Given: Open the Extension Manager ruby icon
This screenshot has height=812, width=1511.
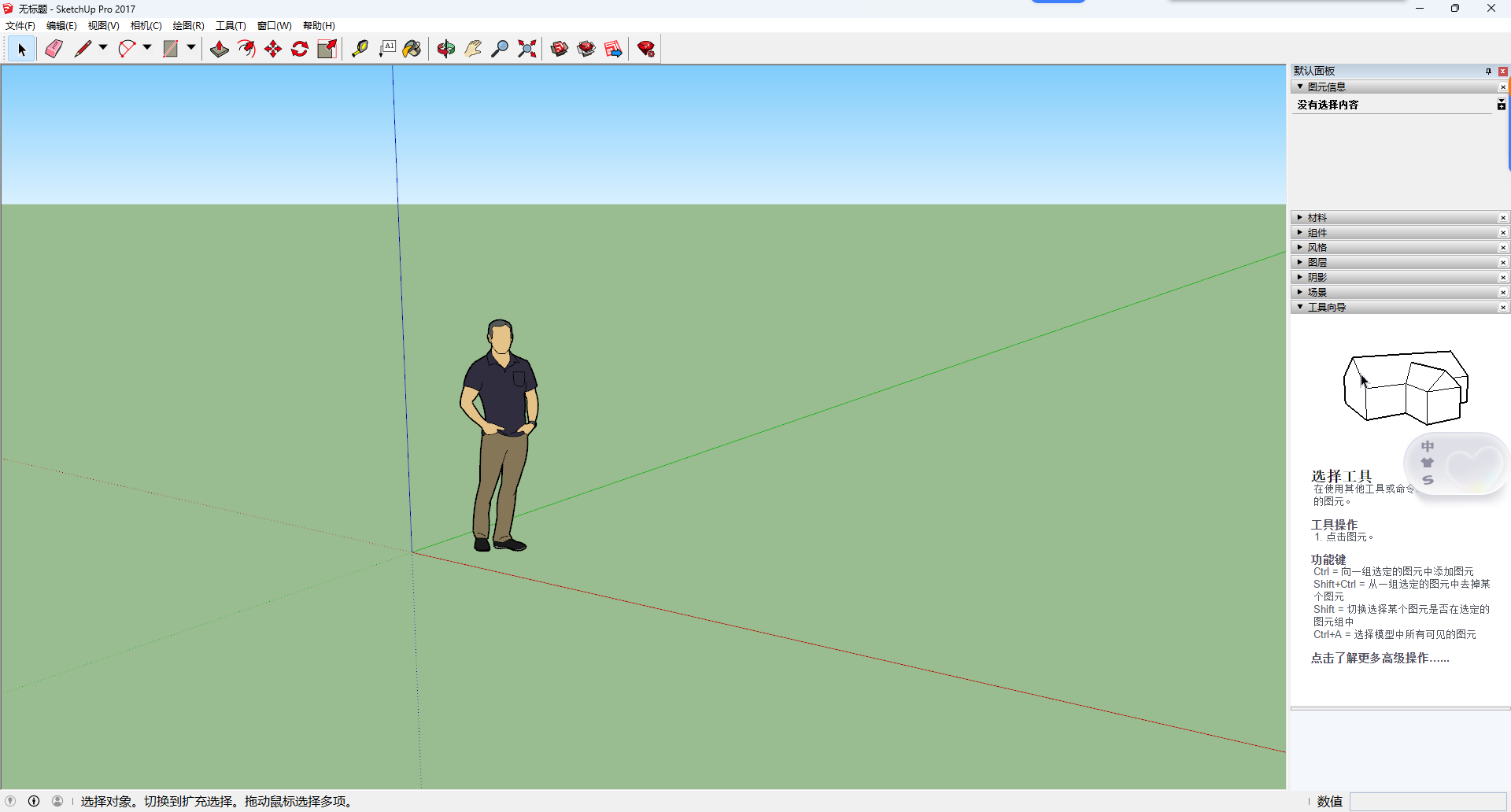Looking at the screenshot, I should (646, 49).
